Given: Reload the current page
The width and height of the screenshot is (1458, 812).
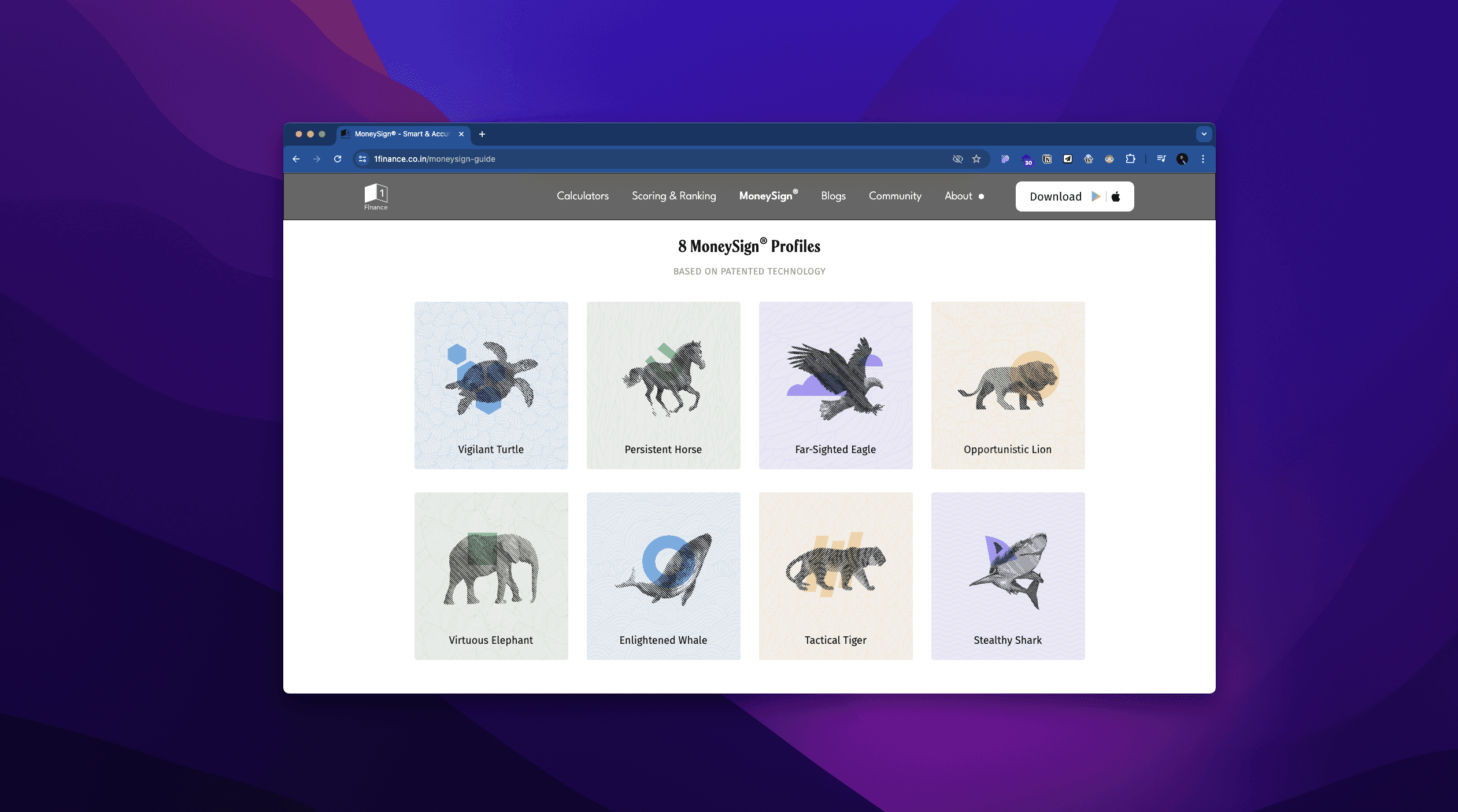Looking at the screenshot, I should pos(338,159).
